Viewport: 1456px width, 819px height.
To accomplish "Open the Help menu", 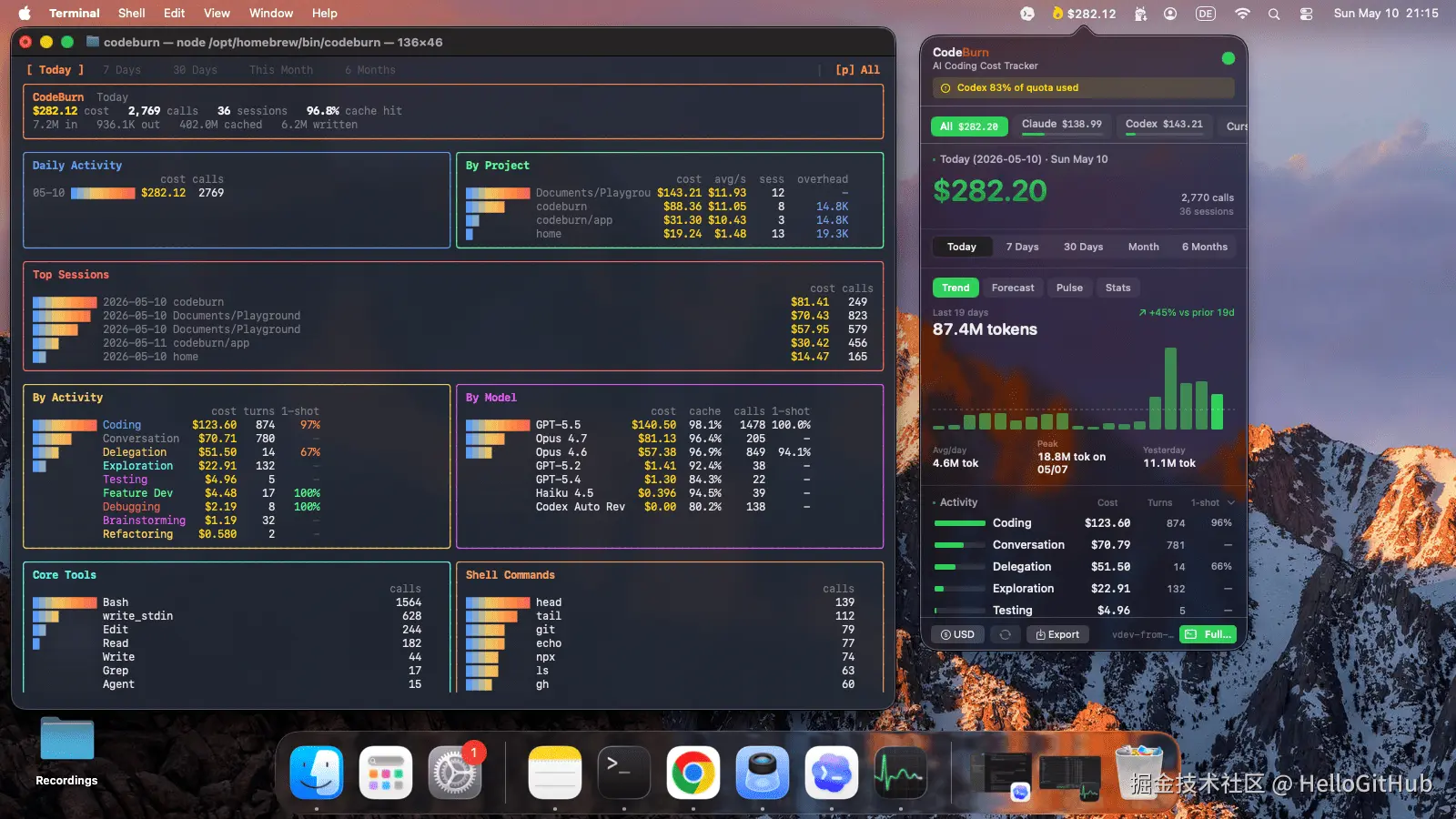I will [325, 13].
